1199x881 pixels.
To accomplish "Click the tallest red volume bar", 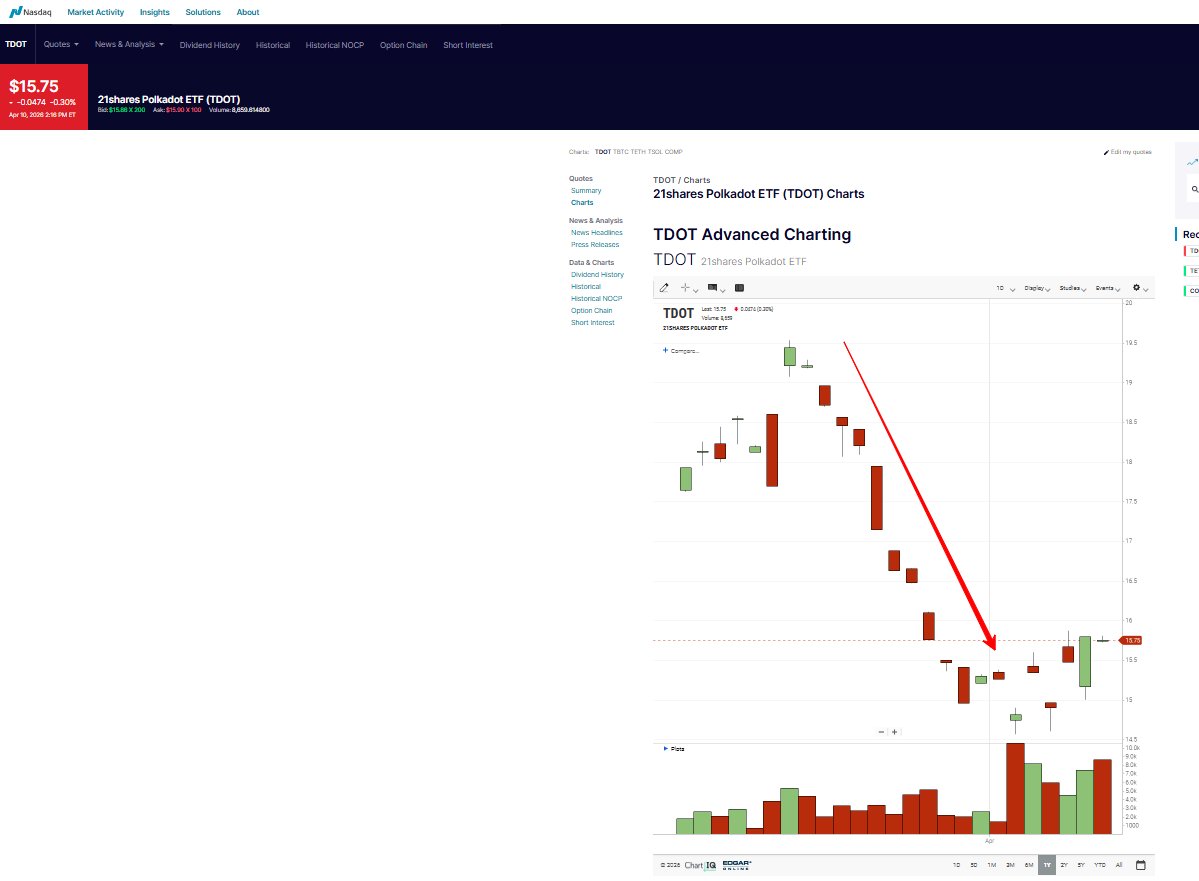I will click(1015, 788).
